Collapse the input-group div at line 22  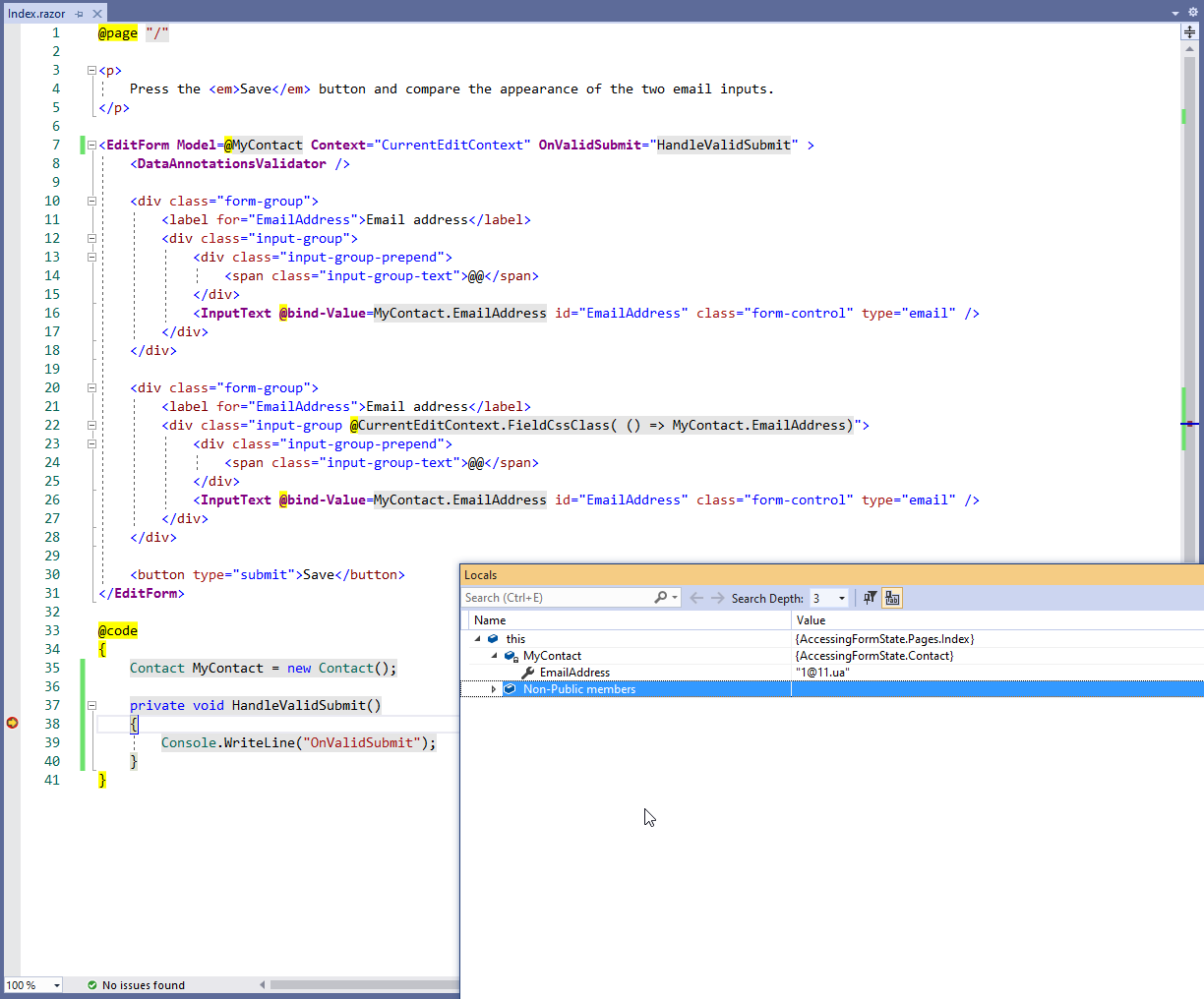(91, 426)
